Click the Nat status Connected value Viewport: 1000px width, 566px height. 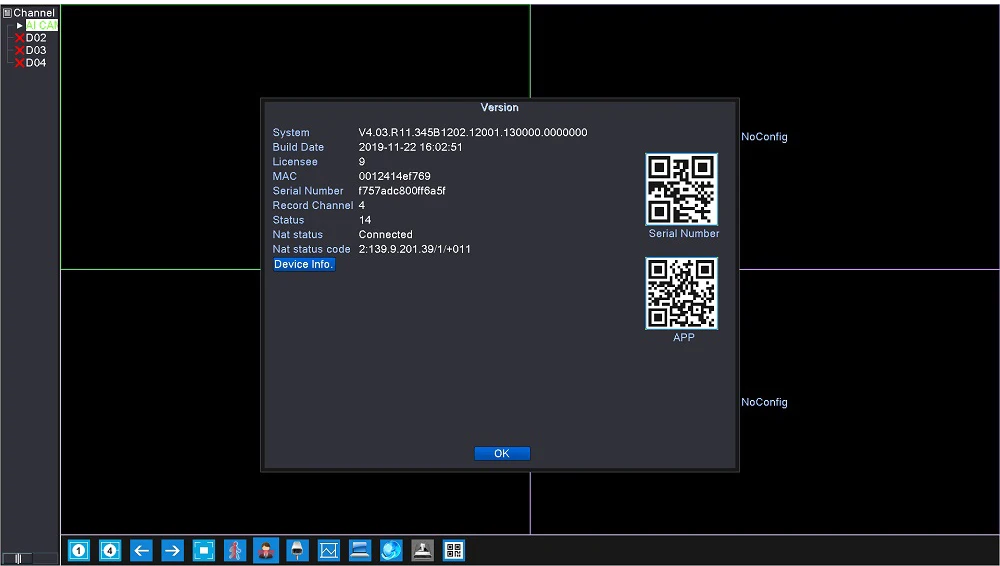point(385,235)
